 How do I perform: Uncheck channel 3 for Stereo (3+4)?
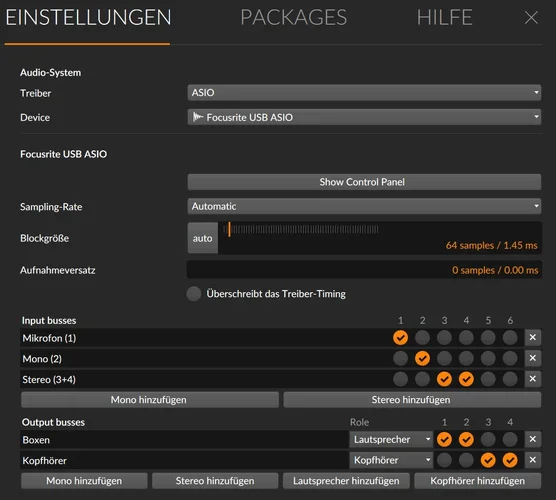coord(444,379)
